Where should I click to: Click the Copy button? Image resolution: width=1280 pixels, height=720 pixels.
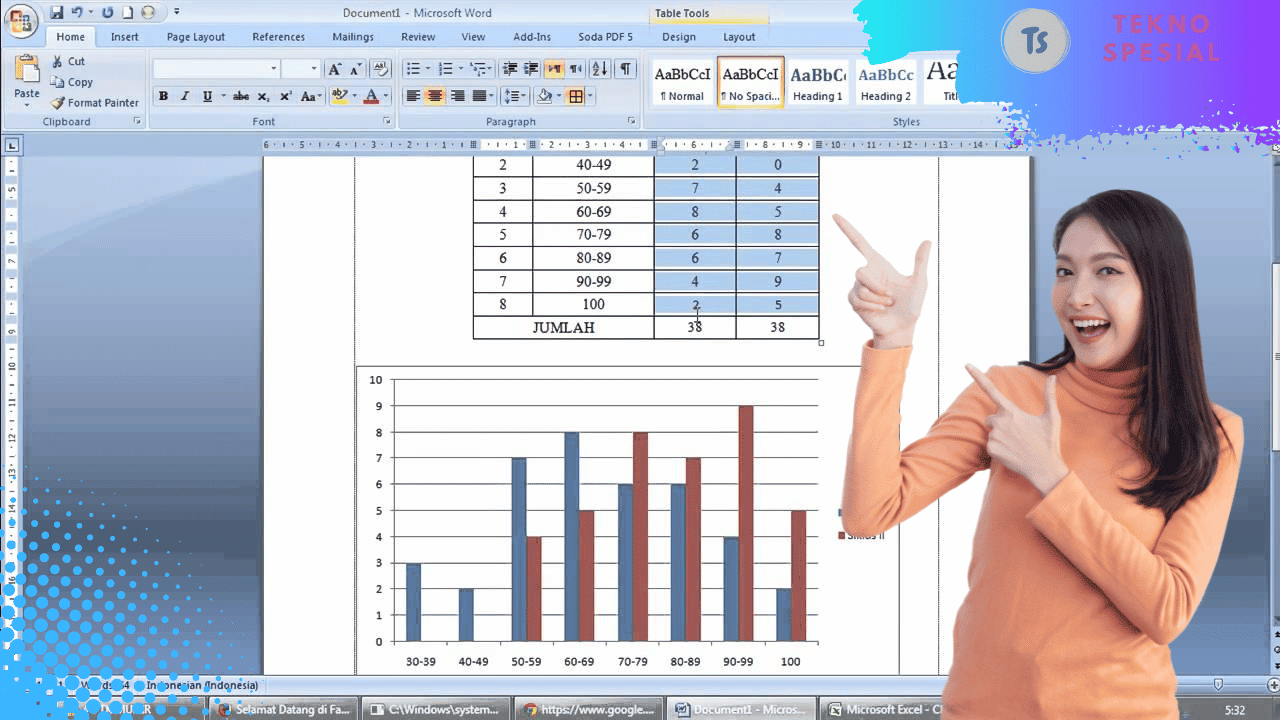(72, 82)
